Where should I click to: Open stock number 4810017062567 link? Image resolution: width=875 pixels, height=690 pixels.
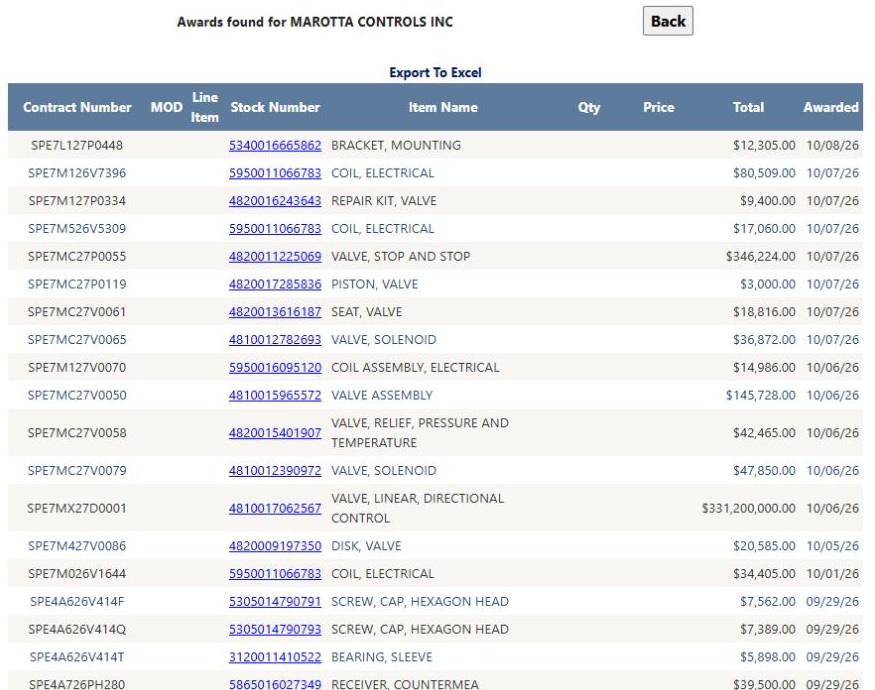[x=275, y=509]
